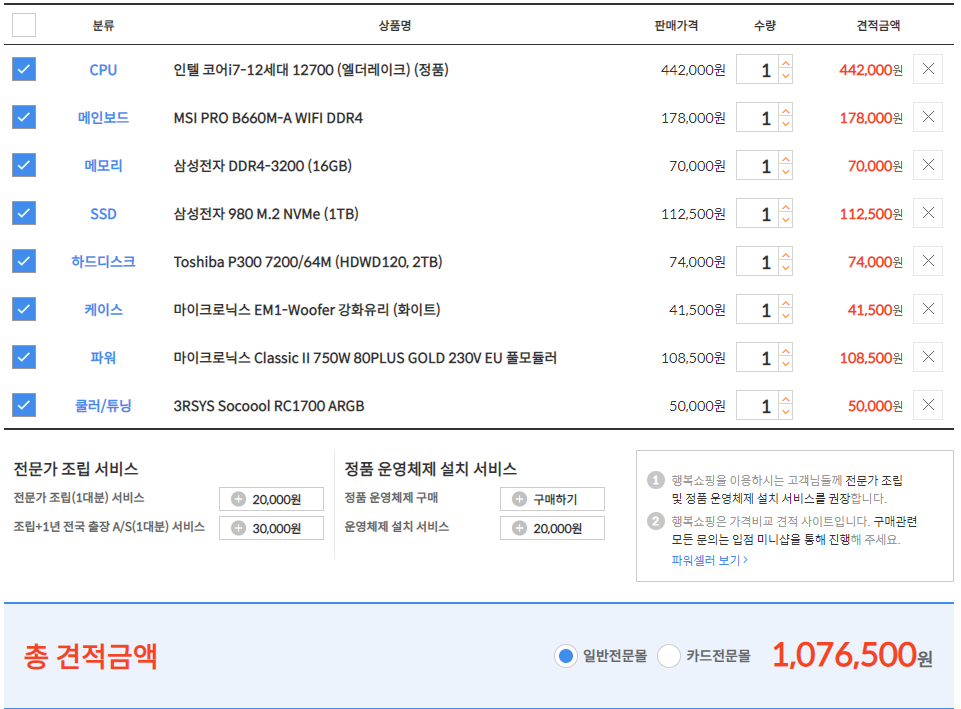
Task: Decrease 메모리 quantity with down arrow
Action: coord(786,173)
